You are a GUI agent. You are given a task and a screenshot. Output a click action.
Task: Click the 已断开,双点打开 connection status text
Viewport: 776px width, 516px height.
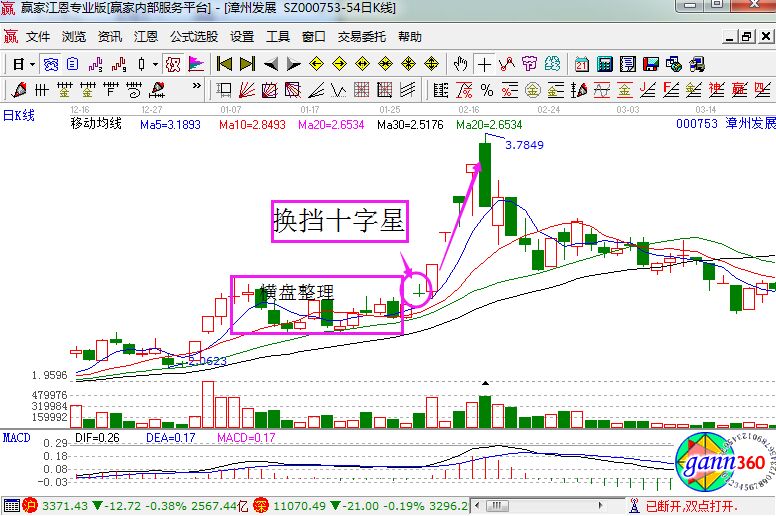pyautogui.click(x=690, y=507)
